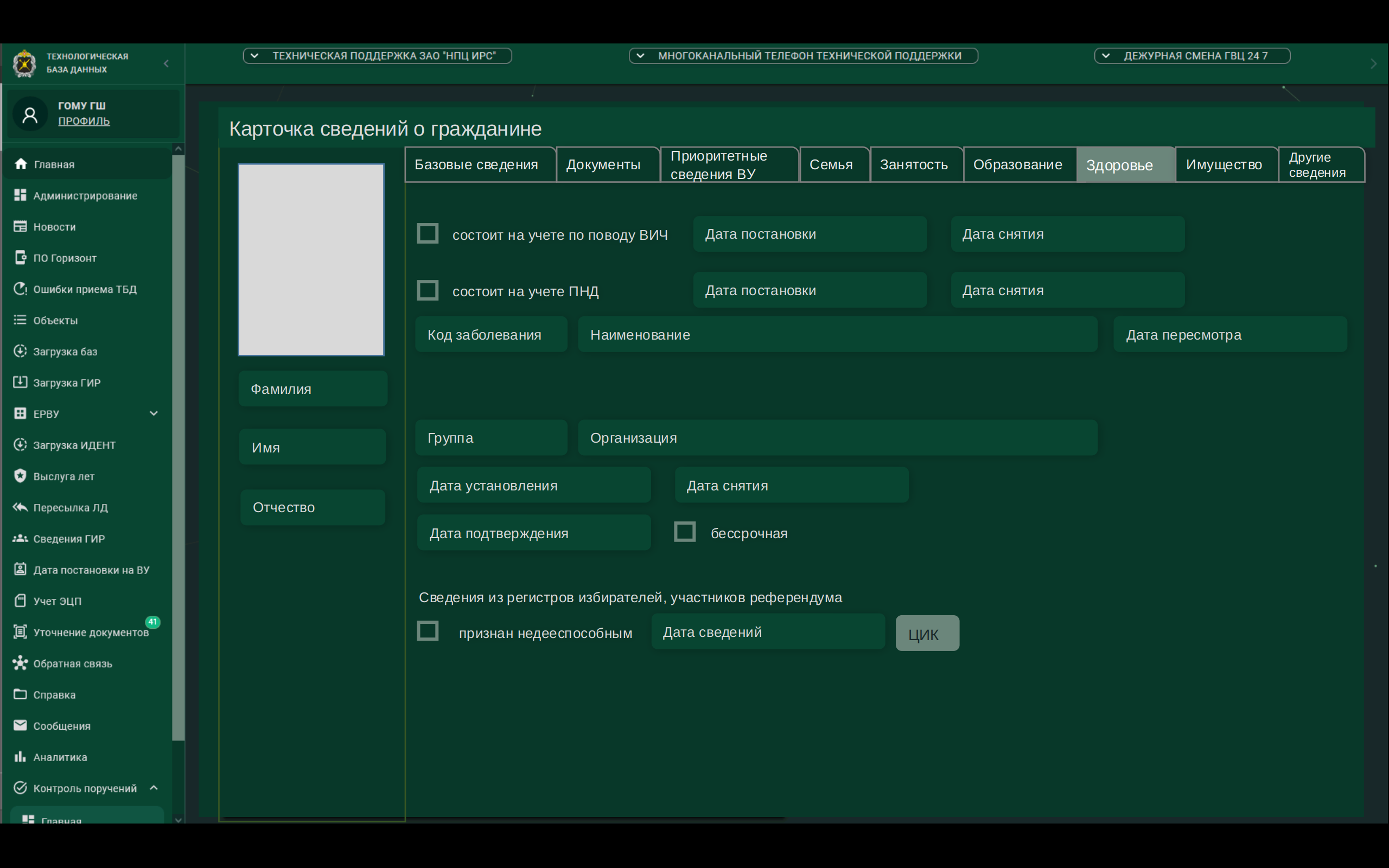Check 'состоит на учете по поводу ВИЧ'
Image resolution: width=1389 pixels, height=868 pixels.
point(428,234)
